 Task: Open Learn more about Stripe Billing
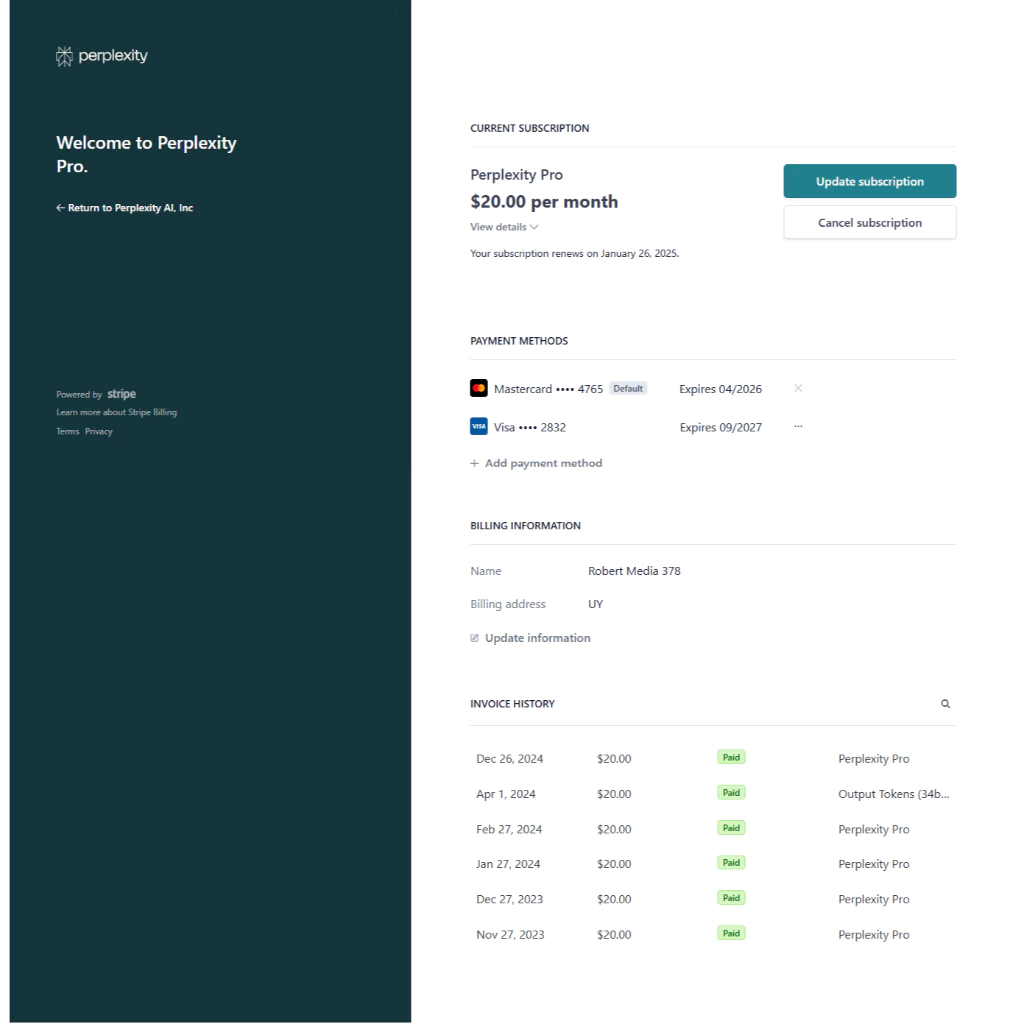pyautogui.click(x=117, y=412)
